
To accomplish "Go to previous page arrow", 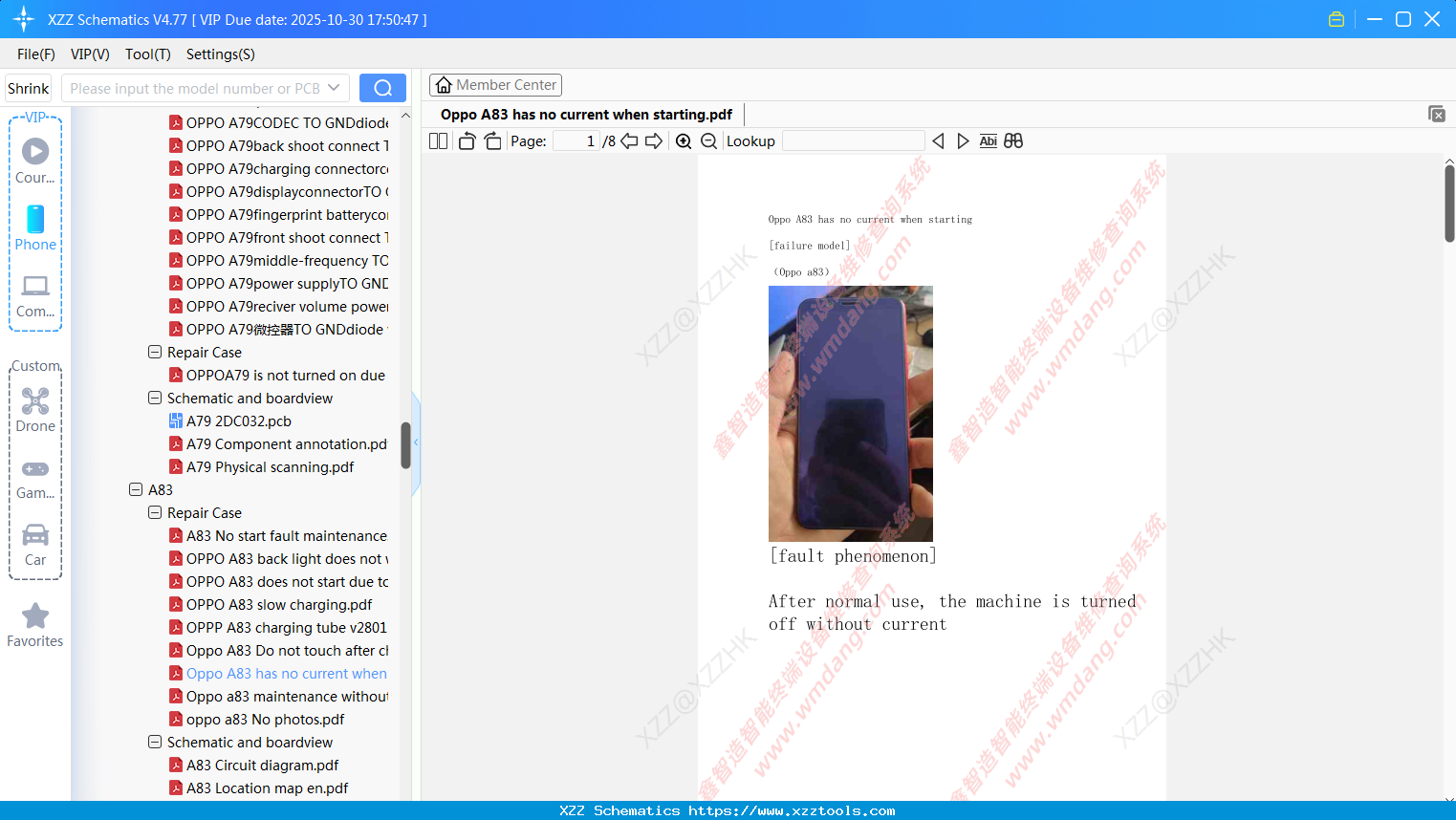I will pyautogui.click(x=629, y=141).
